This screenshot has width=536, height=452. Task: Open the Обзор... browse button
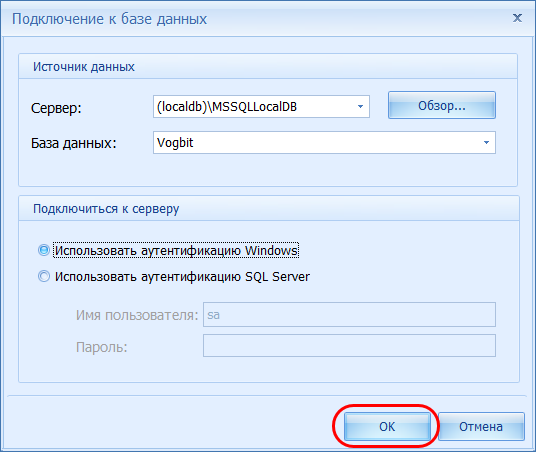[442, 105]
